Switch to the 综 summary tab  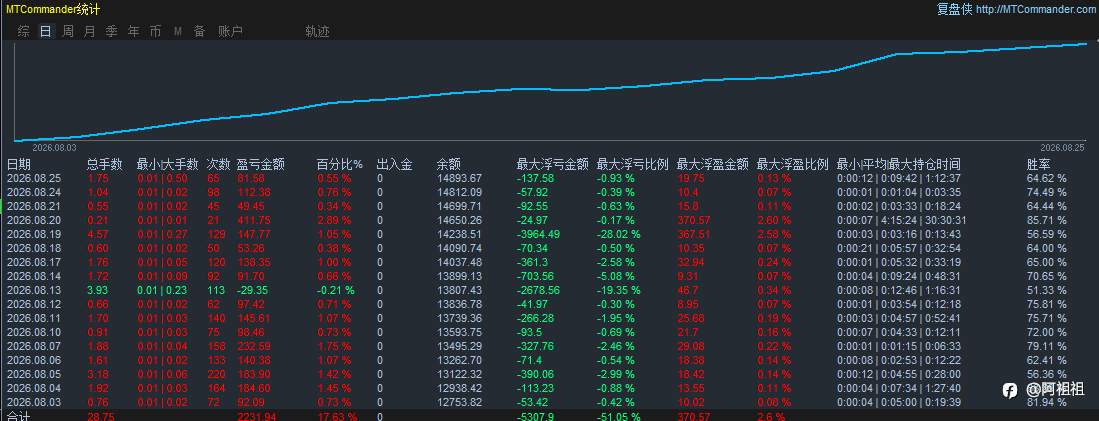24,32
